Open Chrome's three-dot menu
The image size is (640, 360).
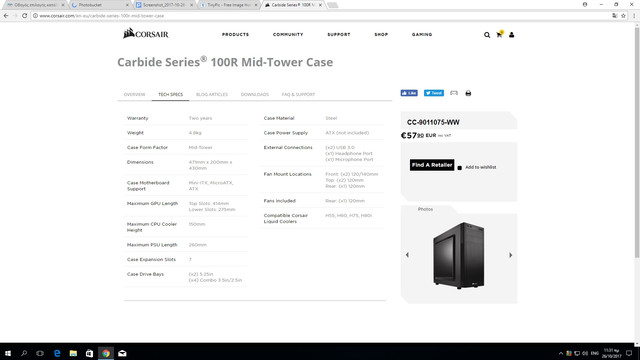pos(634,16)
